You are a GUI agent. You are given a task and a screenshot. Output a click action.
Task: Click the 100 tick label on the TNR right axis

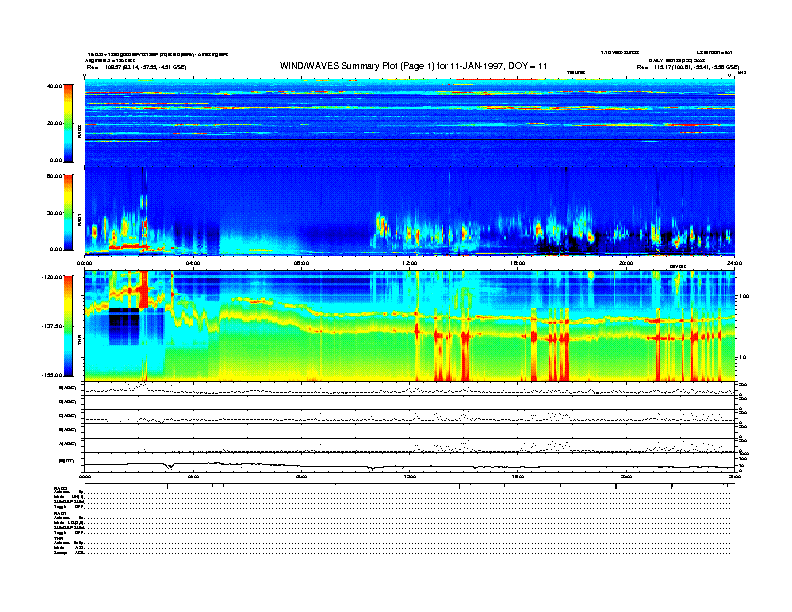coord(744,296)
